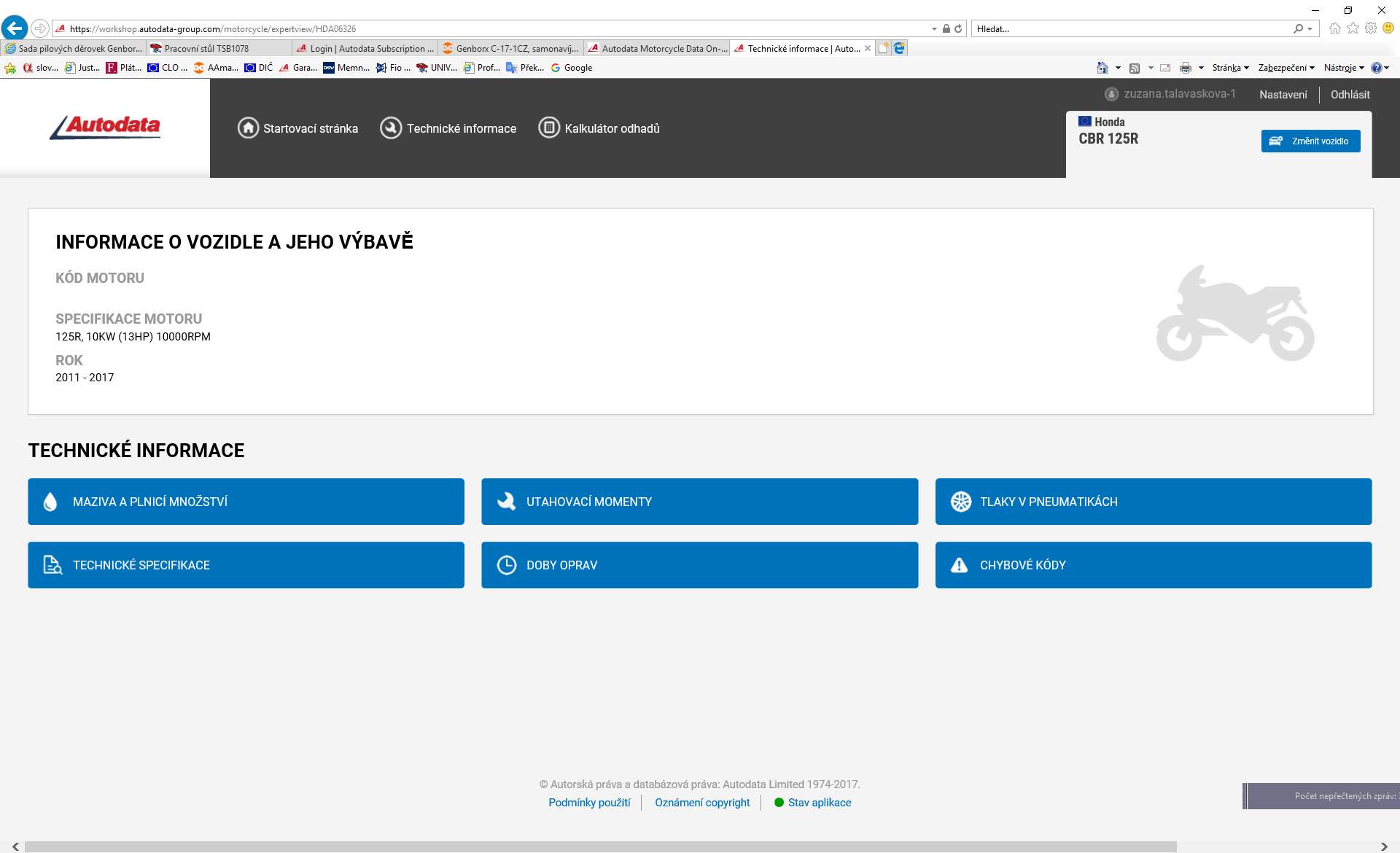Click the Technické informace wrench icon
Viewport: 1400px width, 853px height.
(x=391, y=128)
